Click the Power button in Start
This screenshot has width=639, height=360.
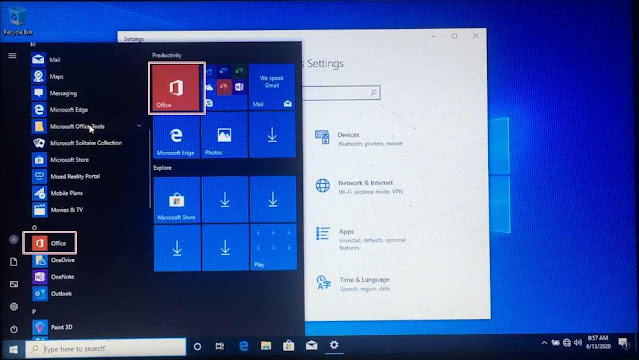coord(14,329)
